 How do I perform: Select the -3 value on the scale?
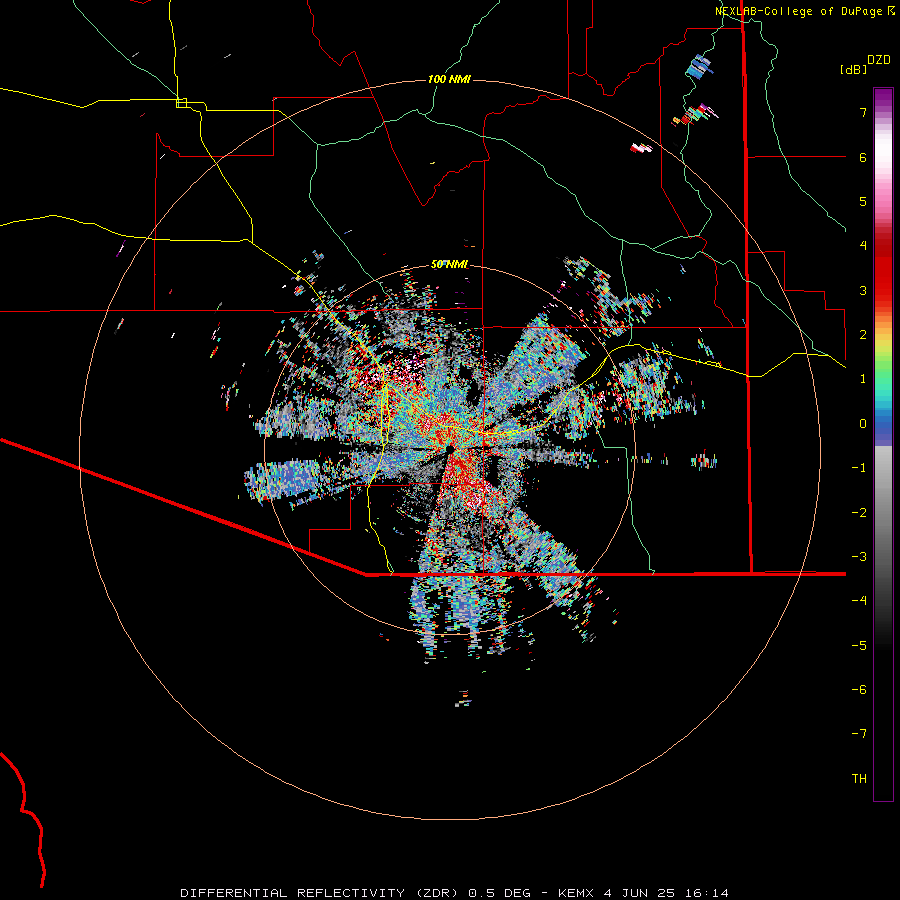click(859, 557)
